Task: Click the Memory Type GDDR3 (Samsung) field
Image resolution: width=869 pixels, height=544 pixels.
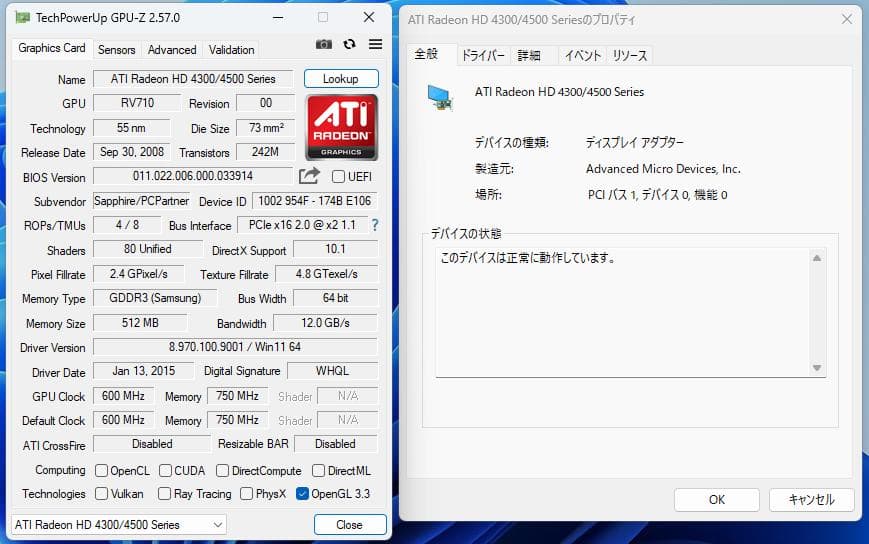Action: pyautogui.click(x=155, y=298)
